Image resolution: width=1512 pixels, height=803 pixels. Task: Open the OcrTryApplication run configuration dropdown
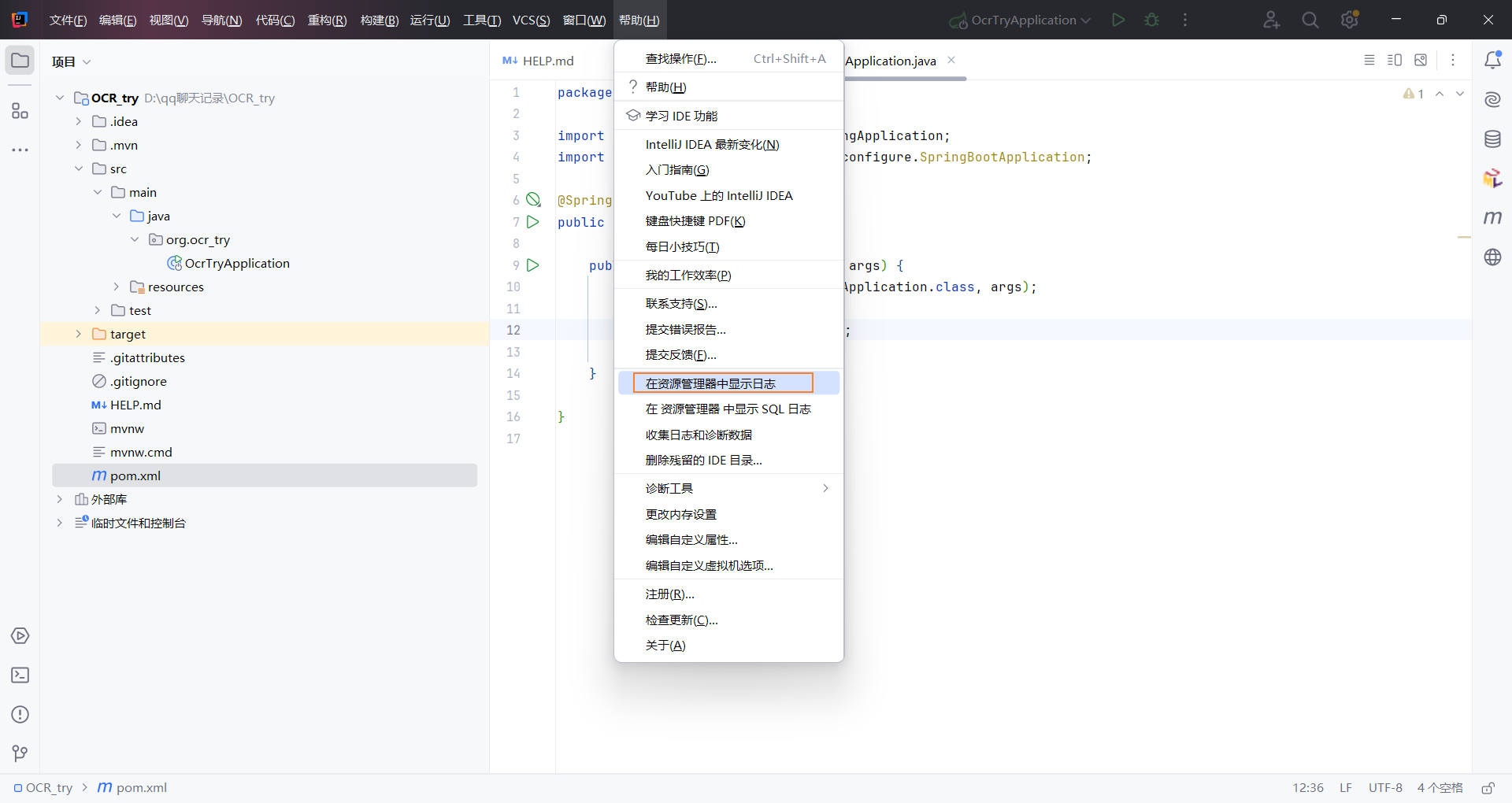pyautogui.click(x=1018, y=20)
